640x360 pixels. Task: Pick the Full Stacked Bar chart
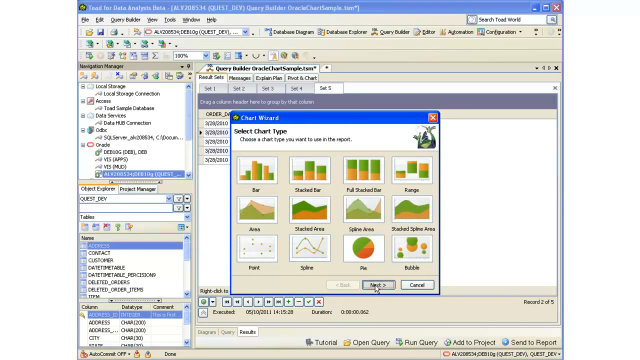pyautogui.click(x=363, y=170)
